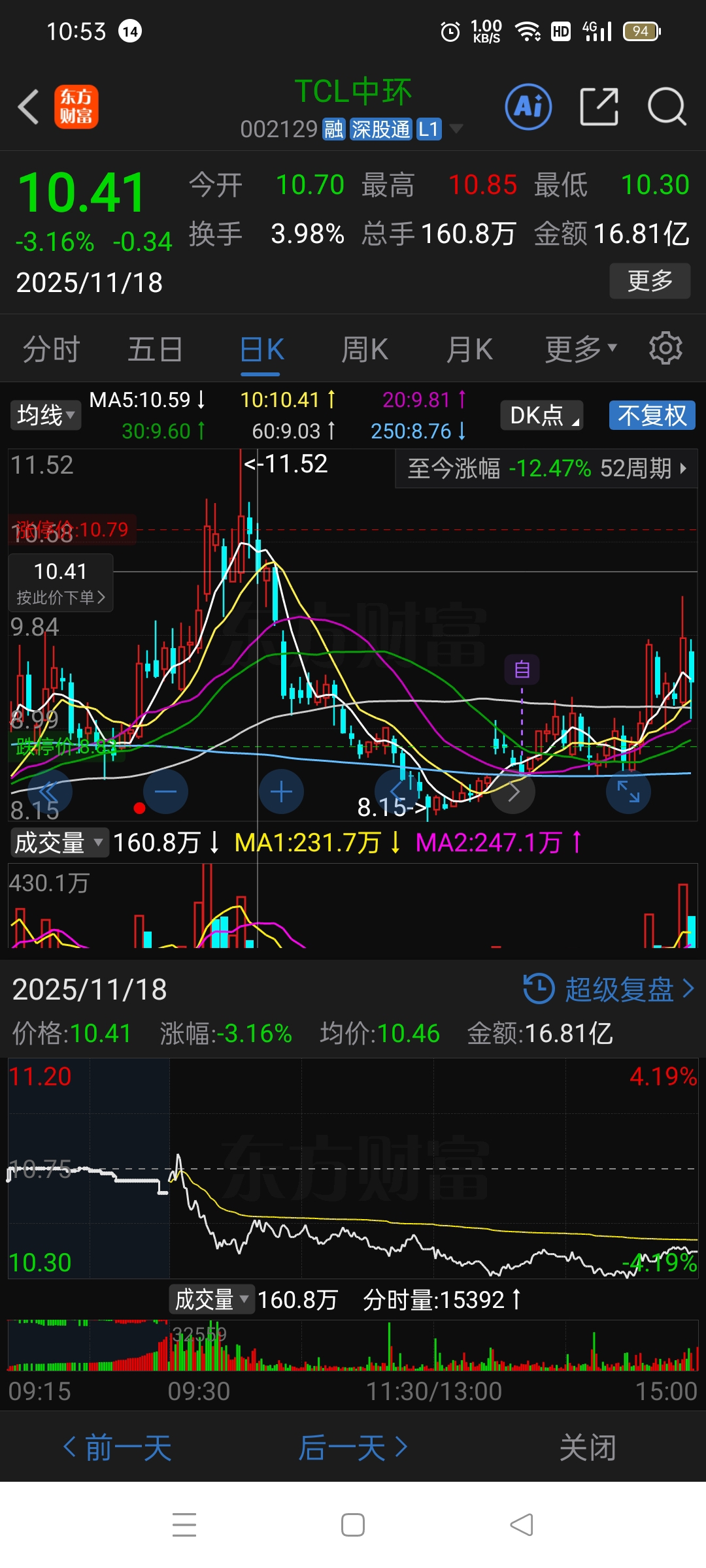This screenshot has width=706, height=1568.
Task: Tap current price 10.41 headline
Action: click(x=82, y=193)
